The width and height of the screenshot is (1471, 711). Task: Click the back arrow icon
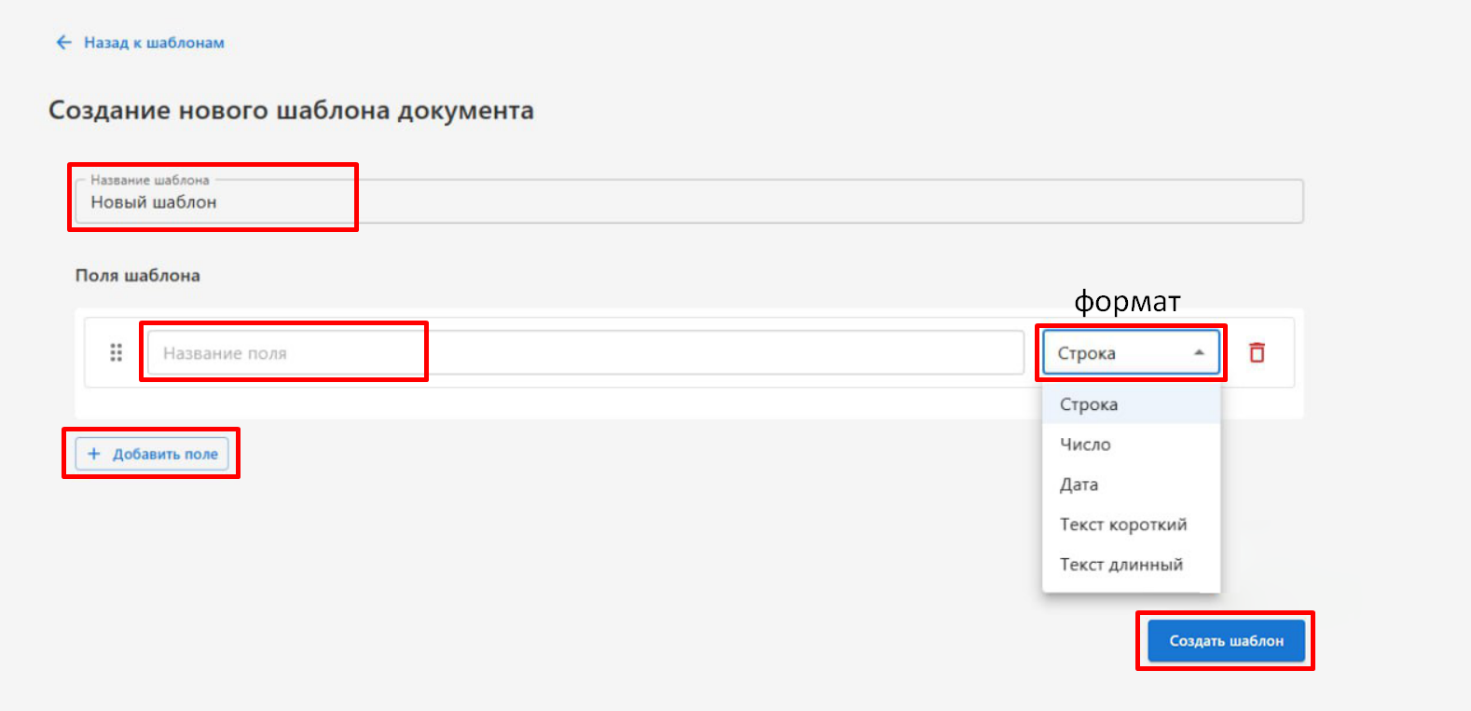[x=64, y=43]
